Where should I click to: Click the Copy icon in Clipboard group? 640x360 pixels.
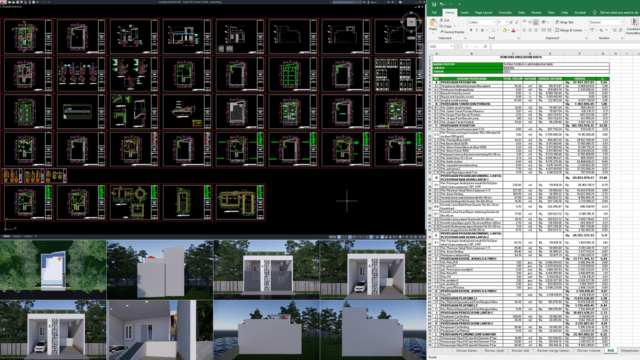click(441, 26)
